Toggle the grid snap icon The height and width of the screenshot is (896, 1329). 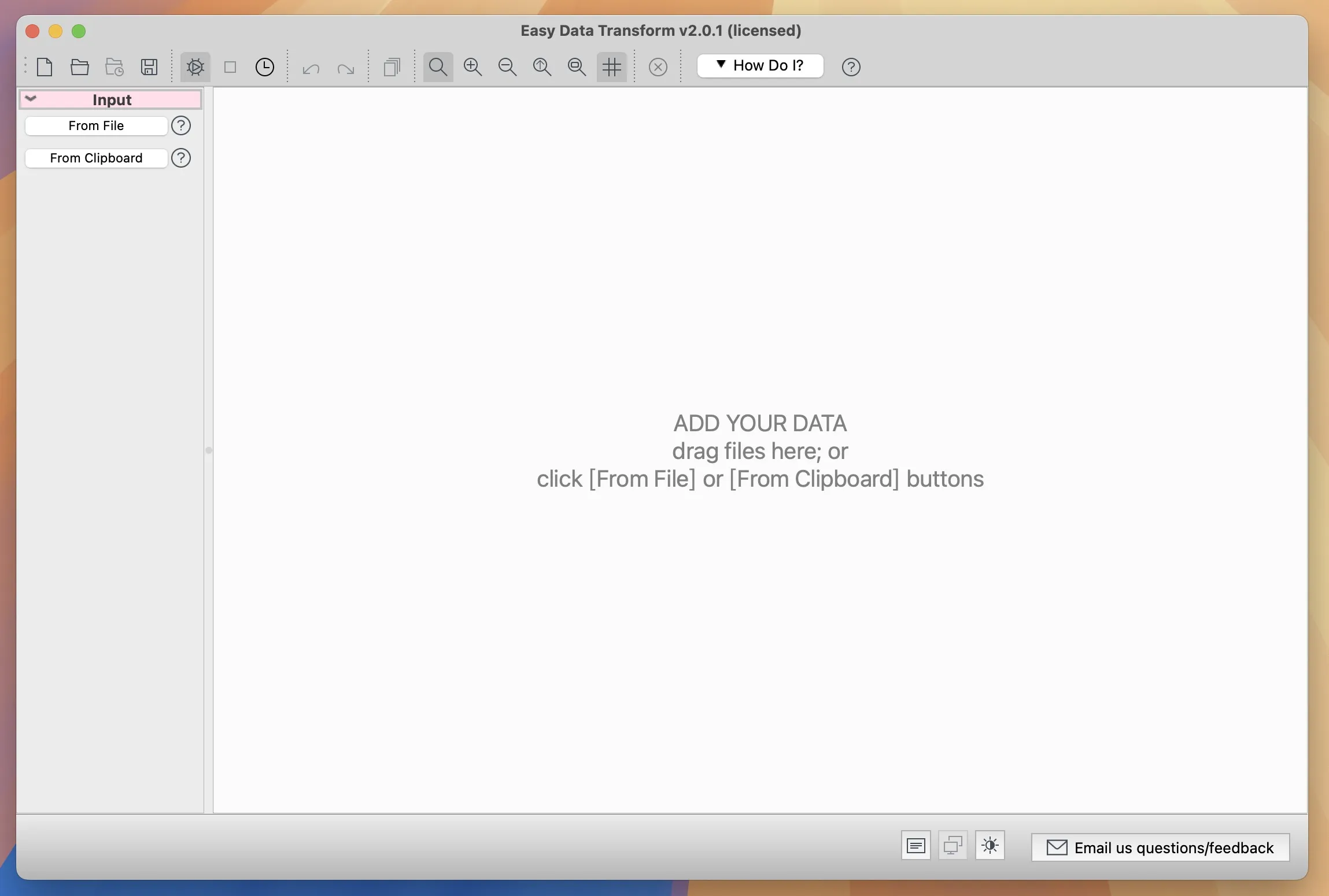612,67
